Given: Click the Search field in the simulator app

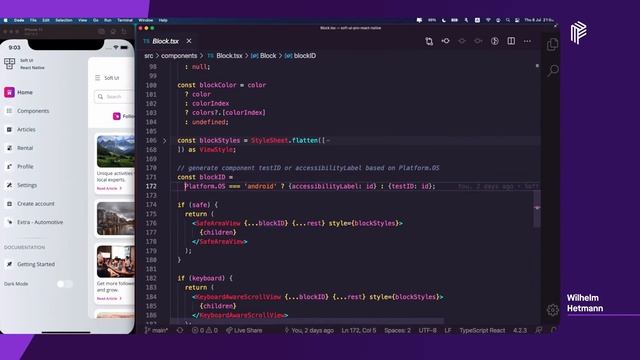Looking at the screenshot, I should 115,97.
